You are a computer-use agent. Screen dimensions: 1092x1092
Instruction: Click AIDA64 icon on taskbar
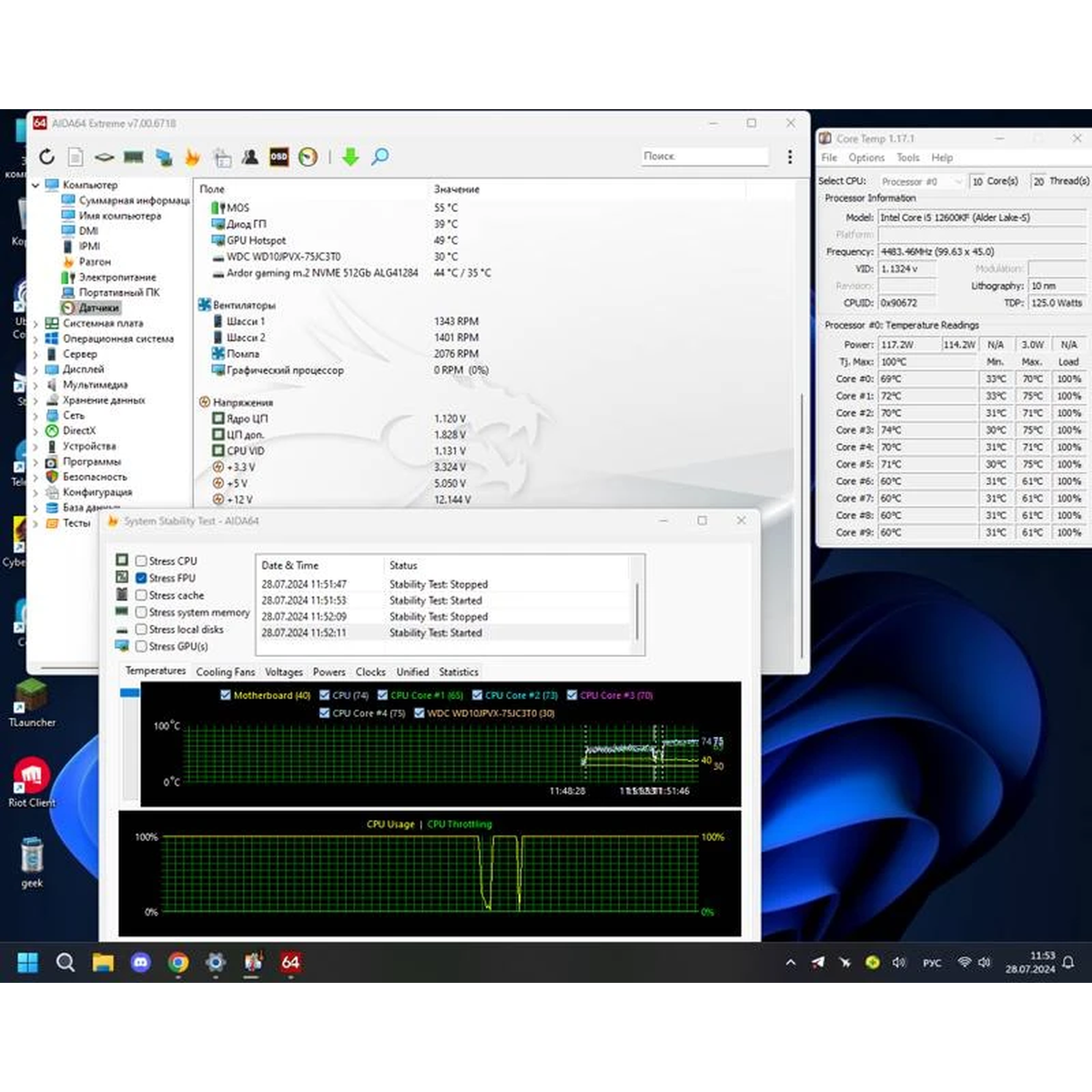(x=290, y=962)
